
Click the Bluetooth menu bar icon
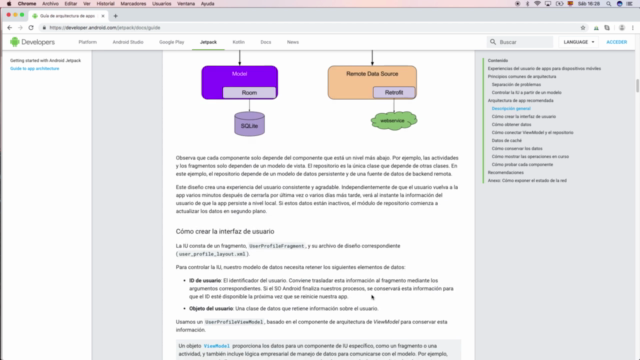[x=527, y=4]
